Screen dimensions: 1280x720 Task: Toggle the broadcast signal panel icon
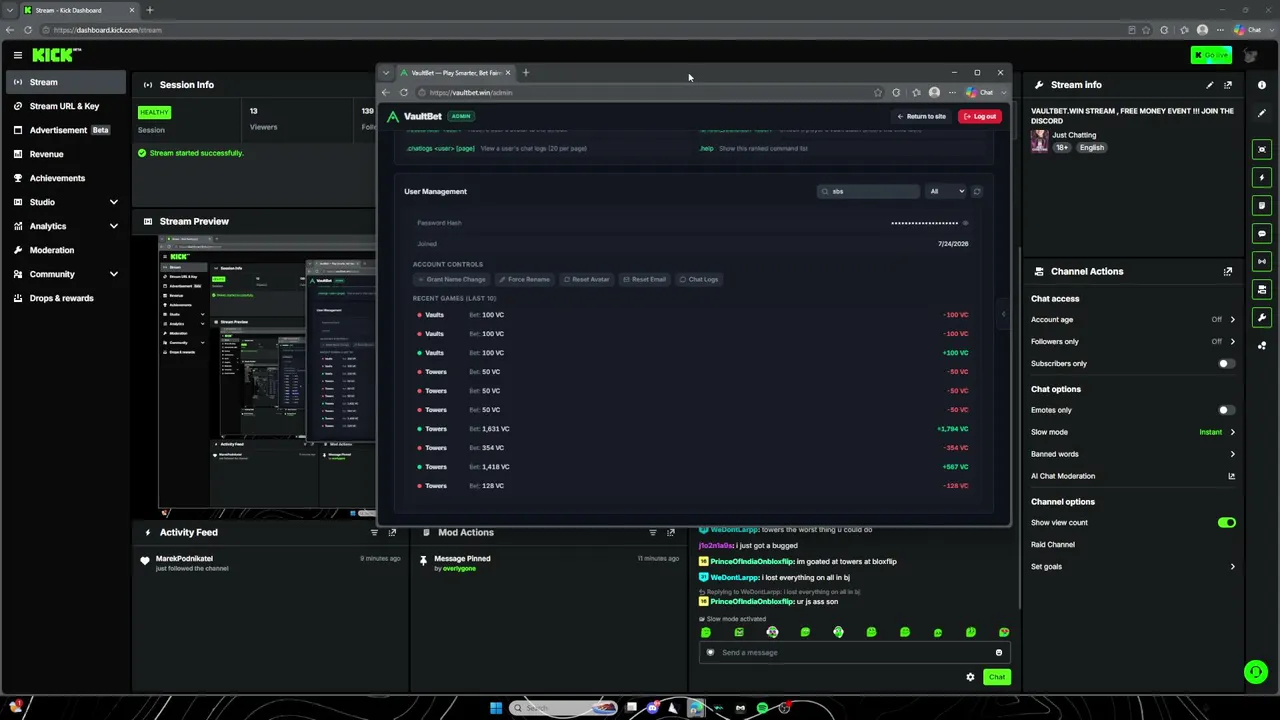click(1262, 261)
